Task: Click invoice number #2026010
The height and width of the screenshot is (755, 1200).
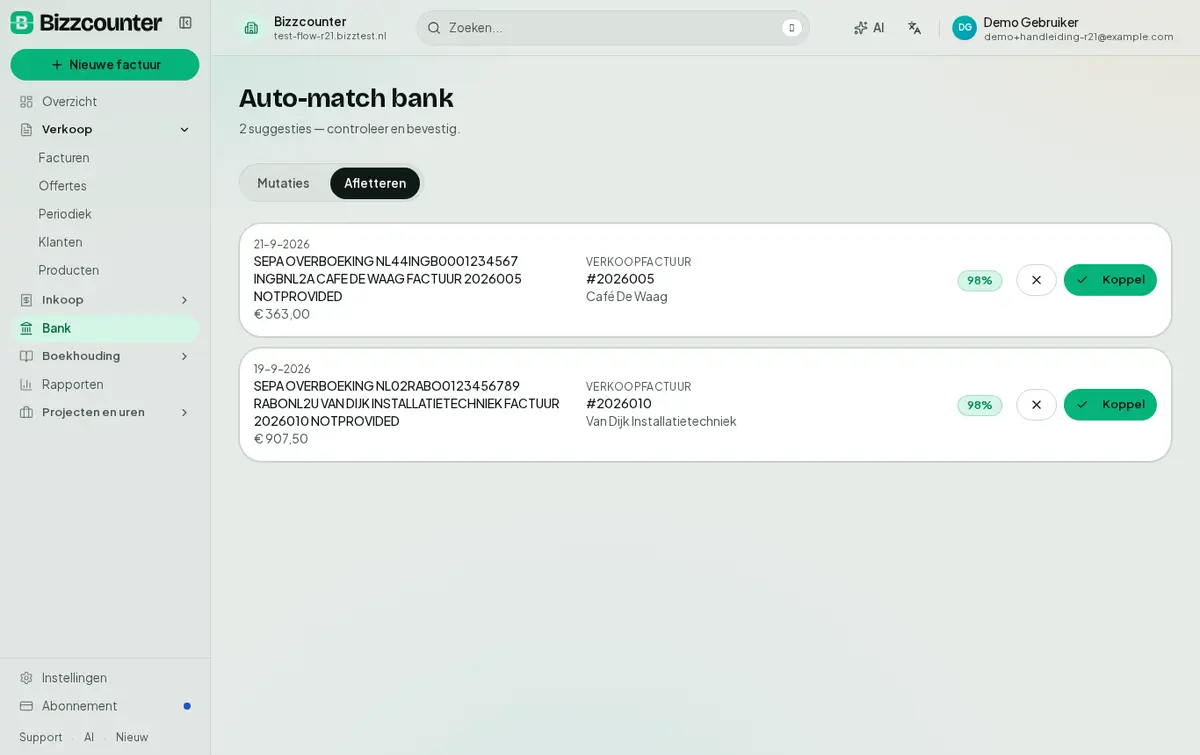Action: [619, 404]
